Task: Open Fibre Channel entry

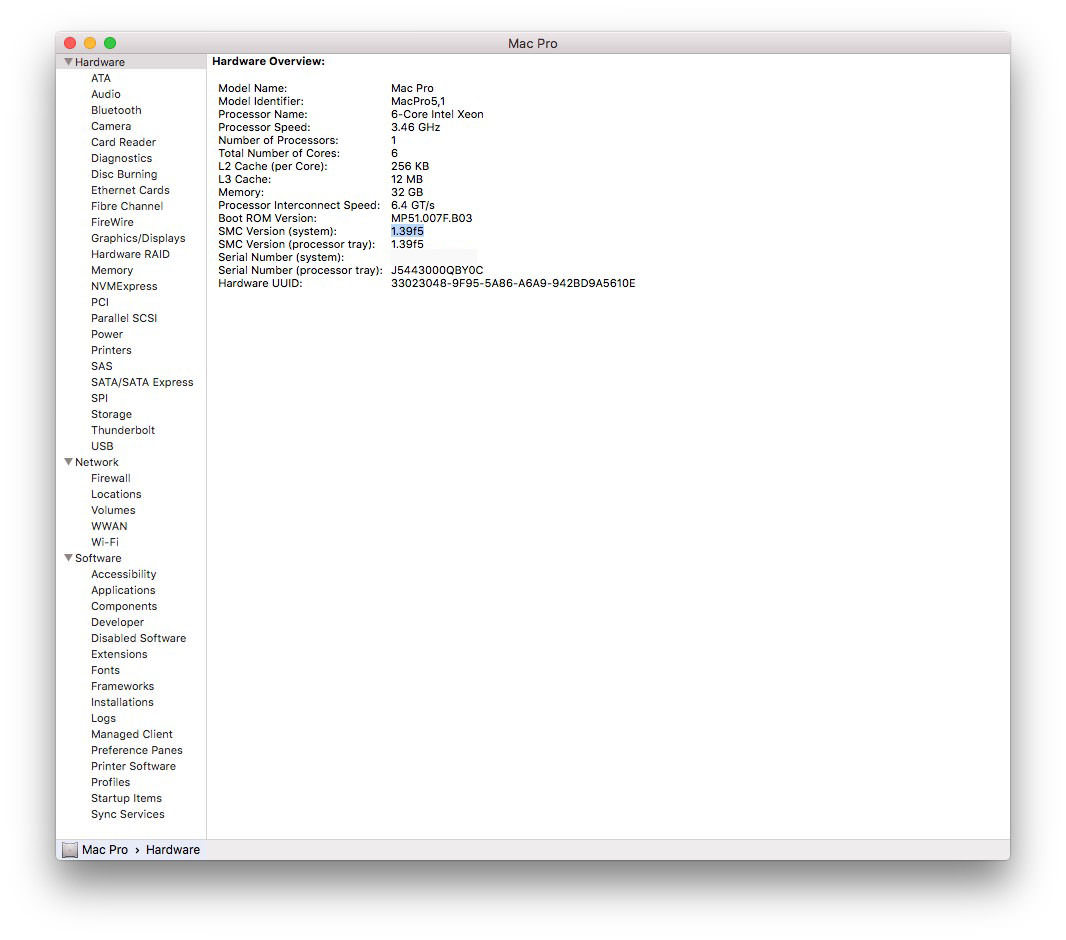Action: pos(126,206)
